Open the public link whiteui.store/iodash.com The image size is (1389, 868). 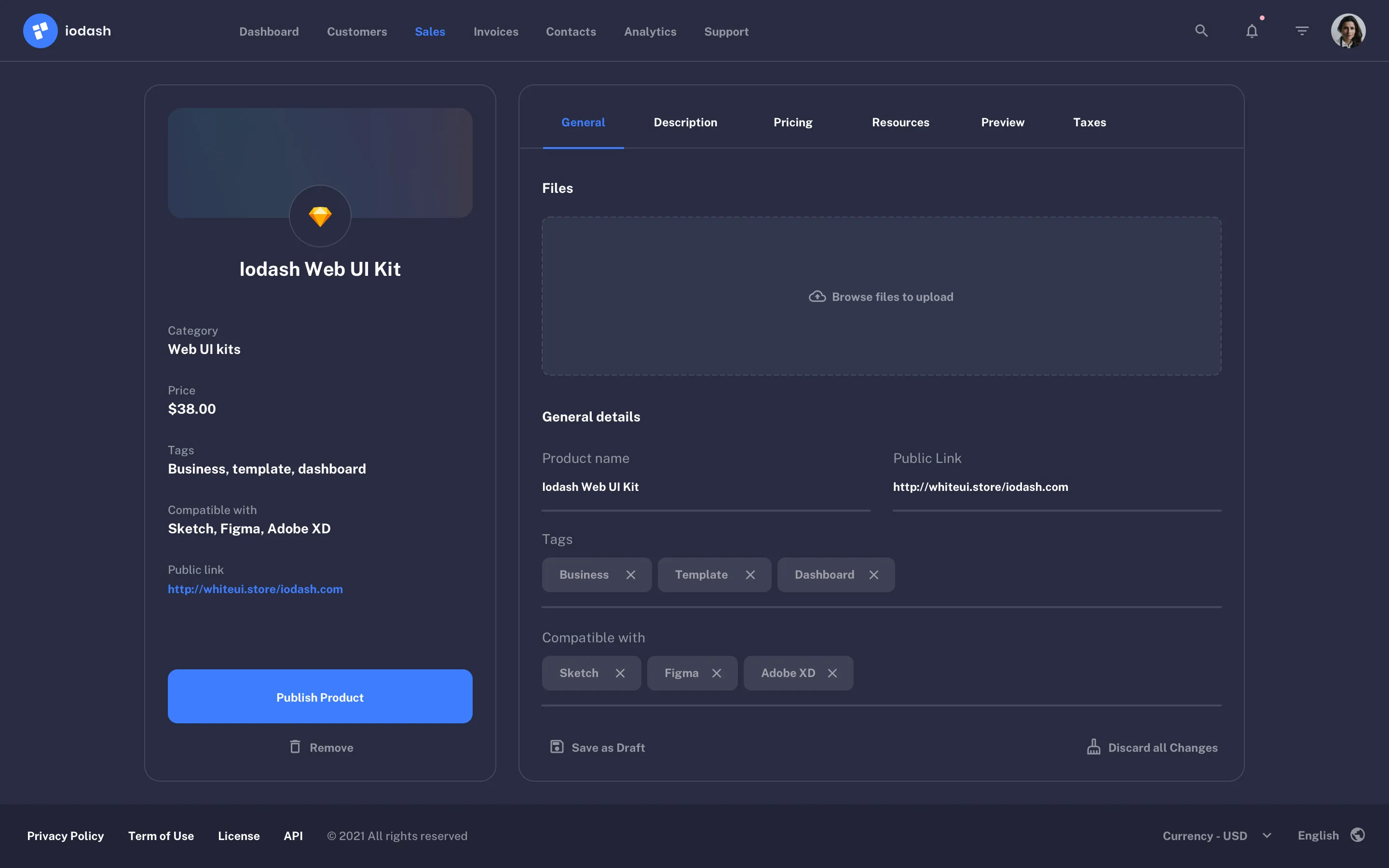[256, 589]
